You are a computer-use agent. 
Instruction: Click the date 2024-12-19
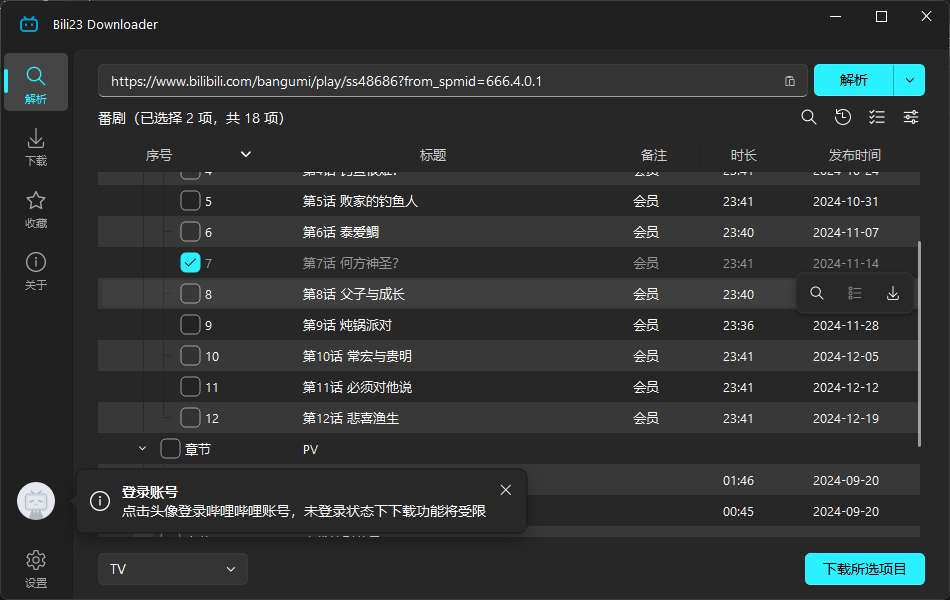point(846,418)
